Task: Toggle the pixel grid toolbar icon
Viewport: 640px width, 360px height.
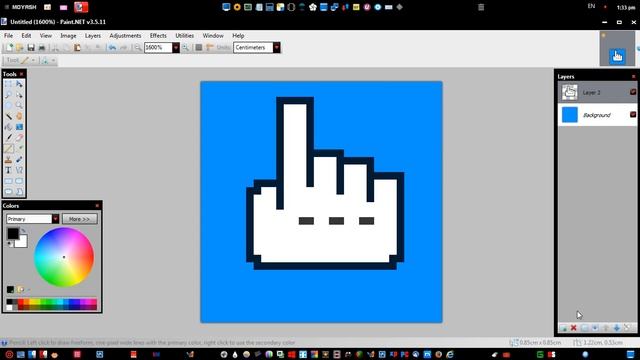Action: tap(199, 47)
